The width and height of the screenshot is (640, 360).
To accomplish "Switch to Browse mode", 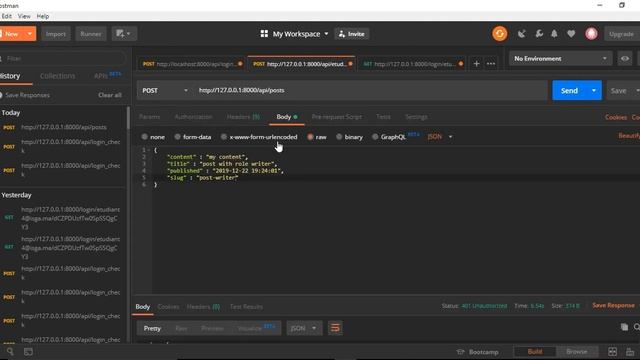I will click(x=576, y=351).
